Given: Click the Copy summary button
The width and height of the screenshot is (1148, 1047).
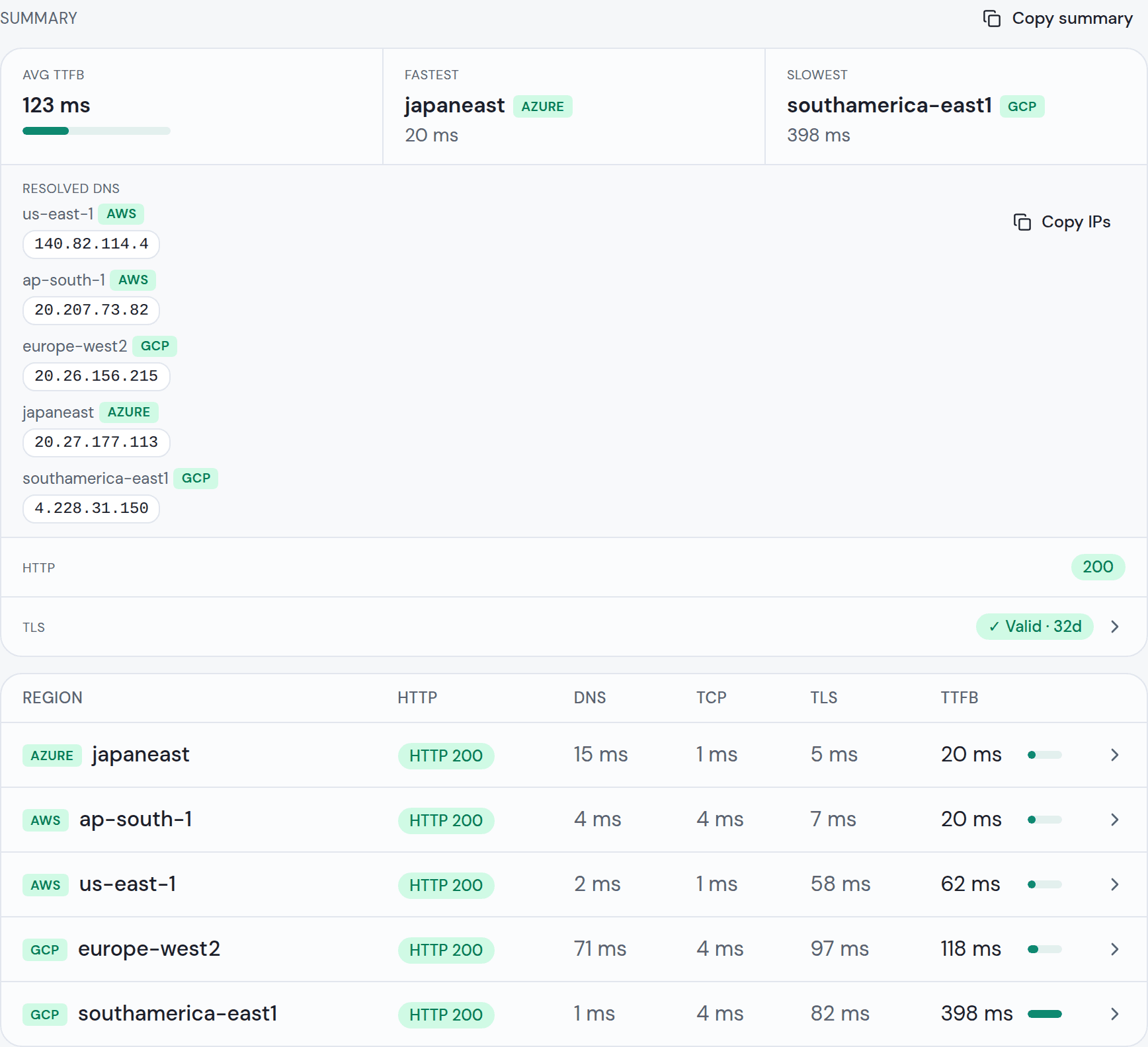Looking at the screenshot, I should (1058, 19).
